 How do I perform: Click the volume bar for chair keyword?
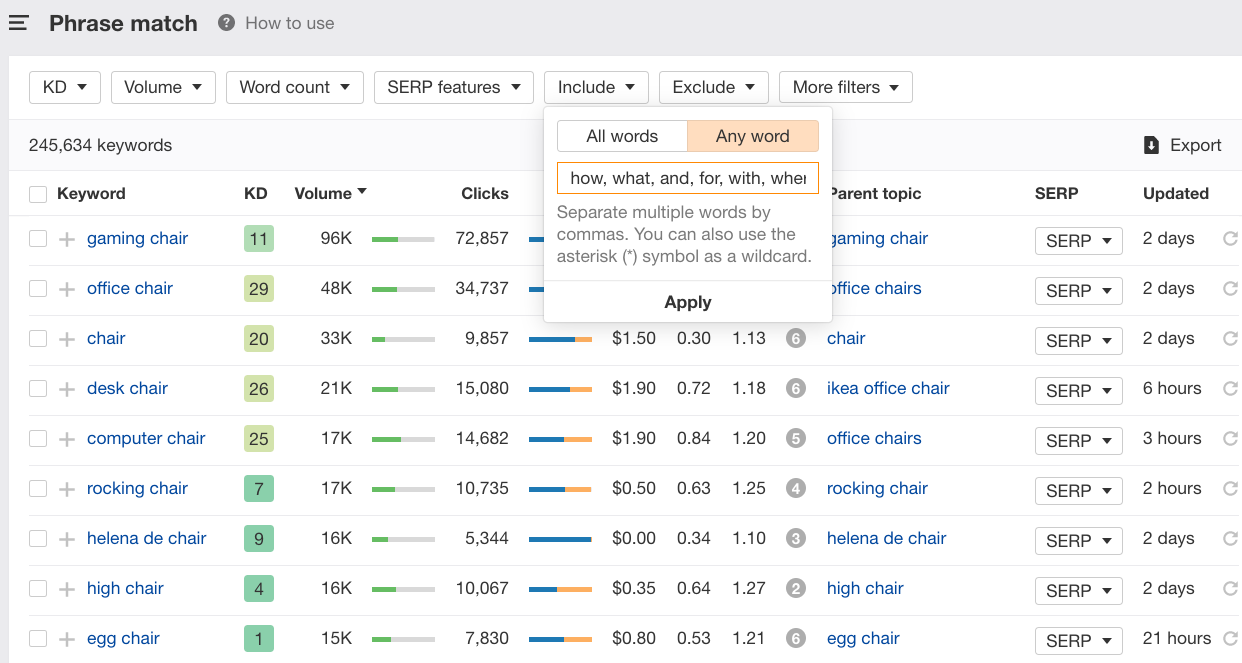click(403, 339)
